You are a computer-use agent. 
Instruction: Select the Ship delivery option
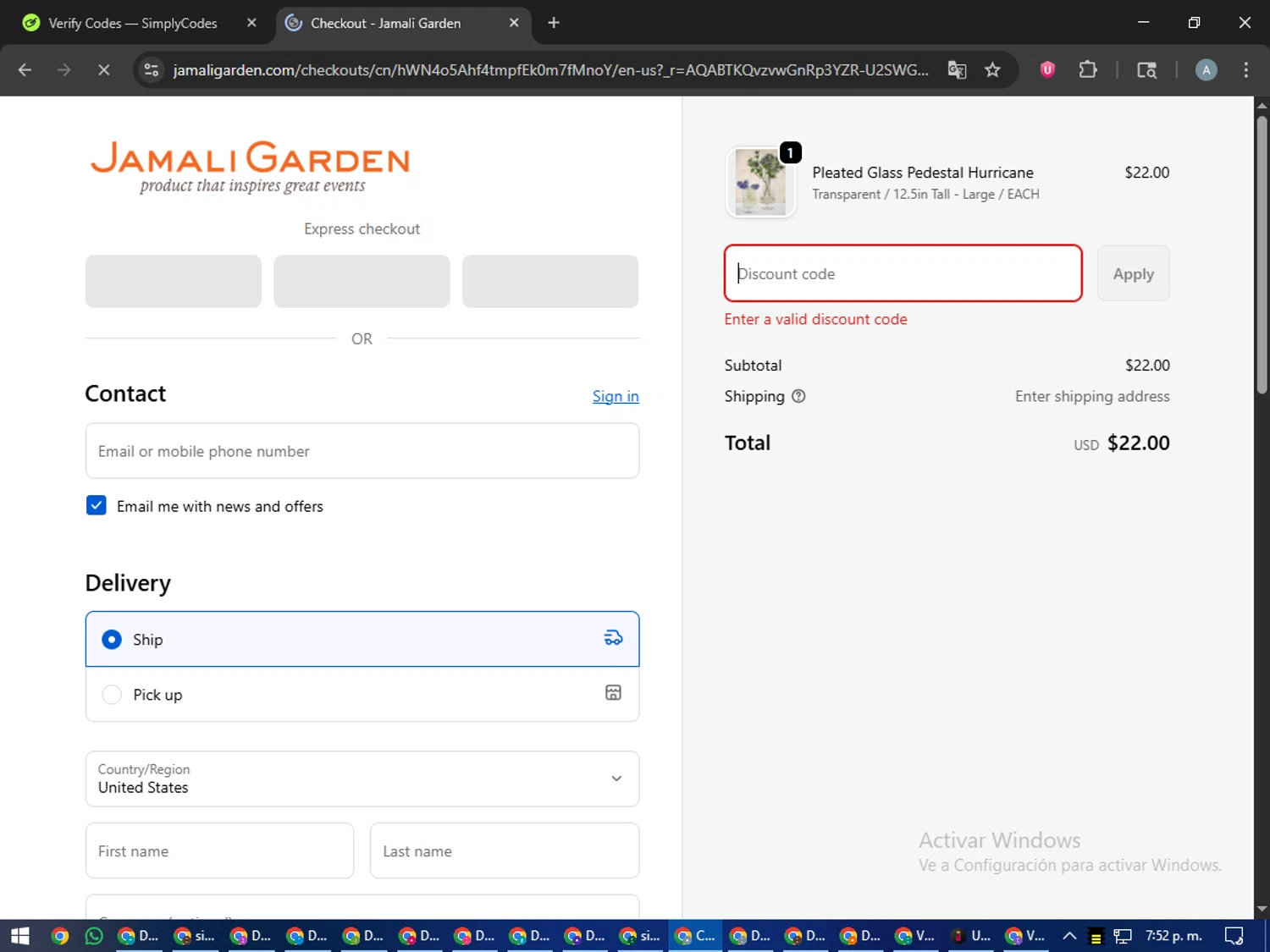(x=362, y=639)
